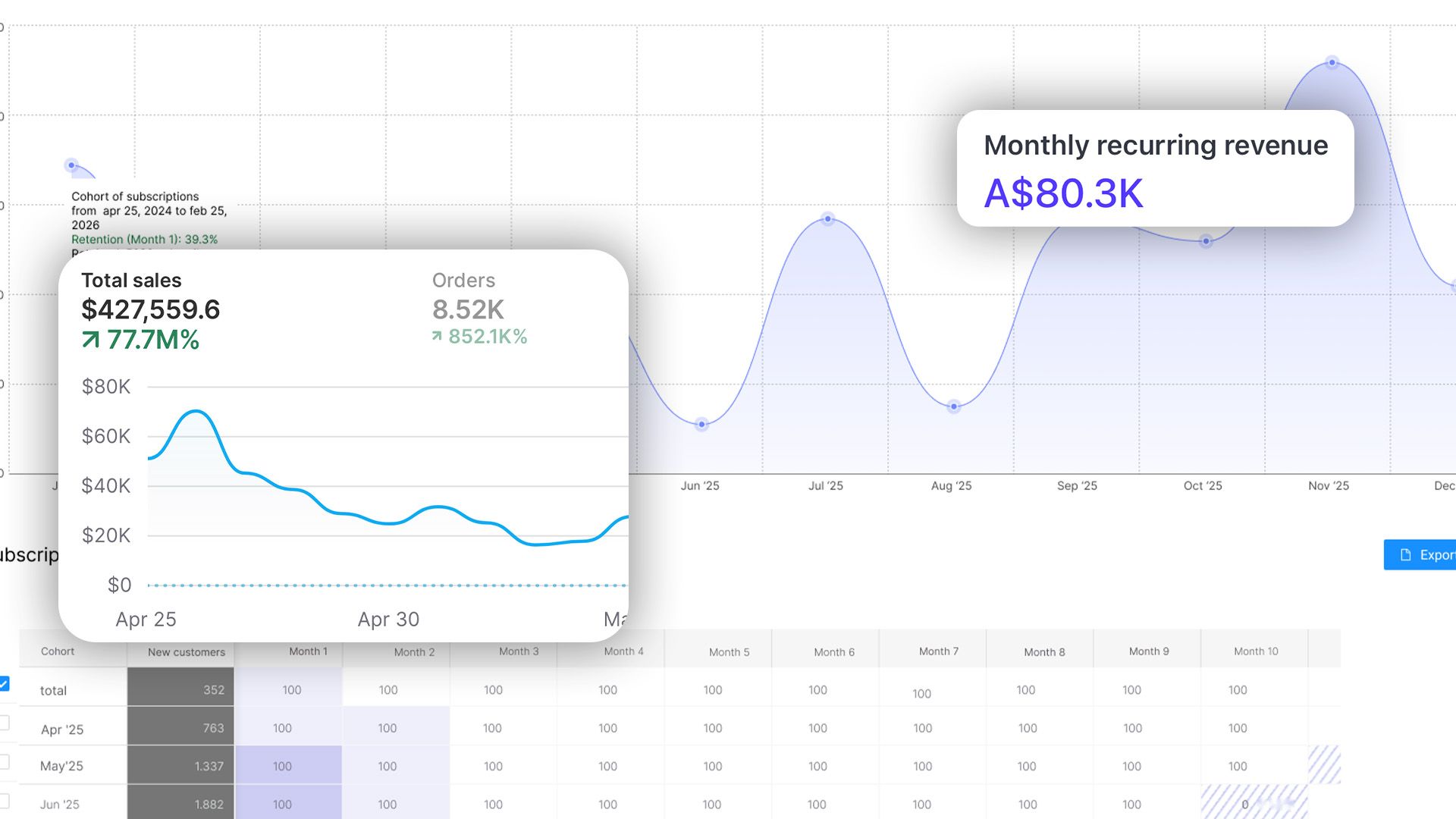Click the Nov '25 chart data point
Screen dimensions: 1456x819
(1332, 63)
